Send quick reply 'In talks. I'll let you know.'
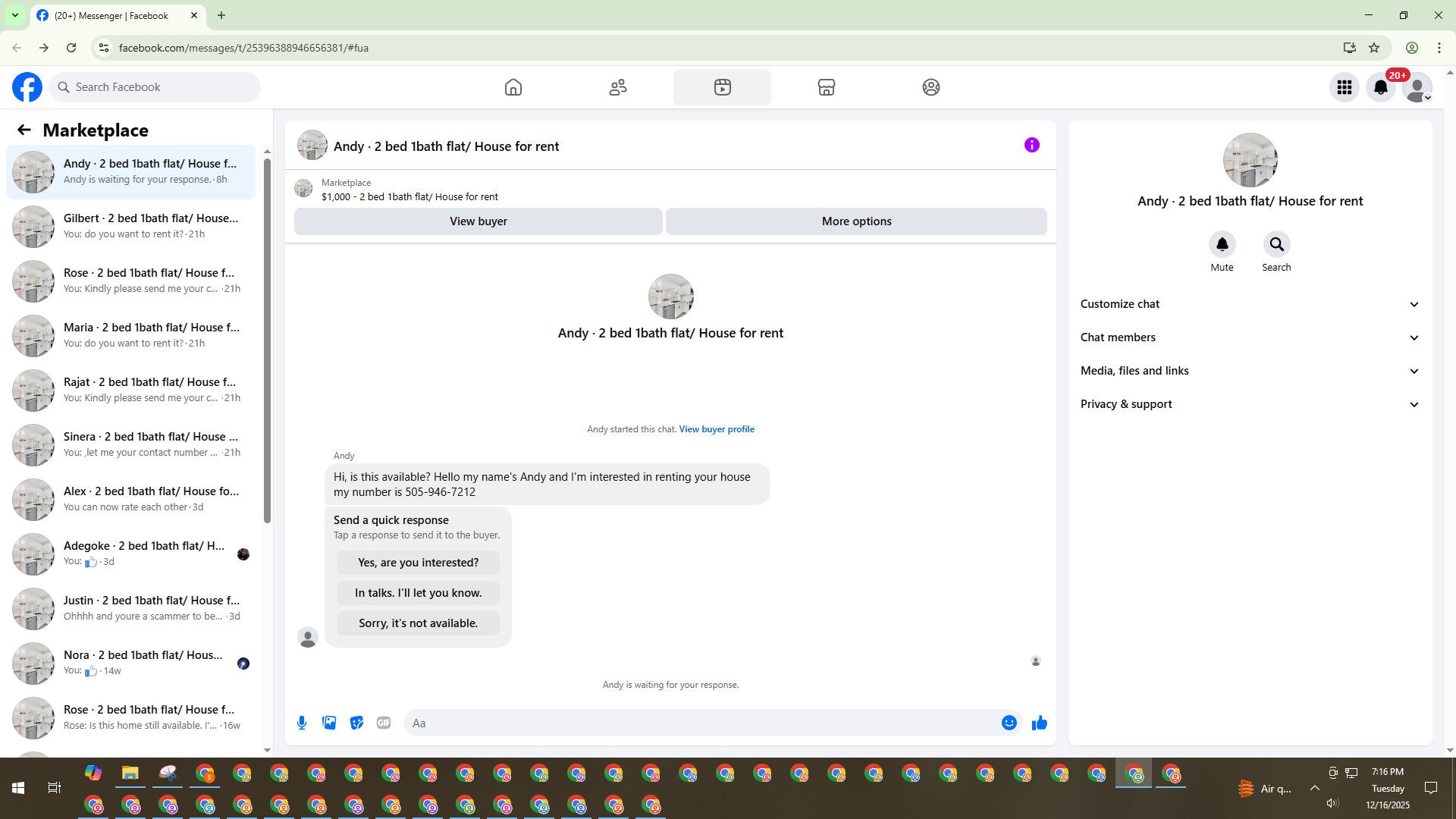Screen dimensions: 1456x819 coord(419,593)
